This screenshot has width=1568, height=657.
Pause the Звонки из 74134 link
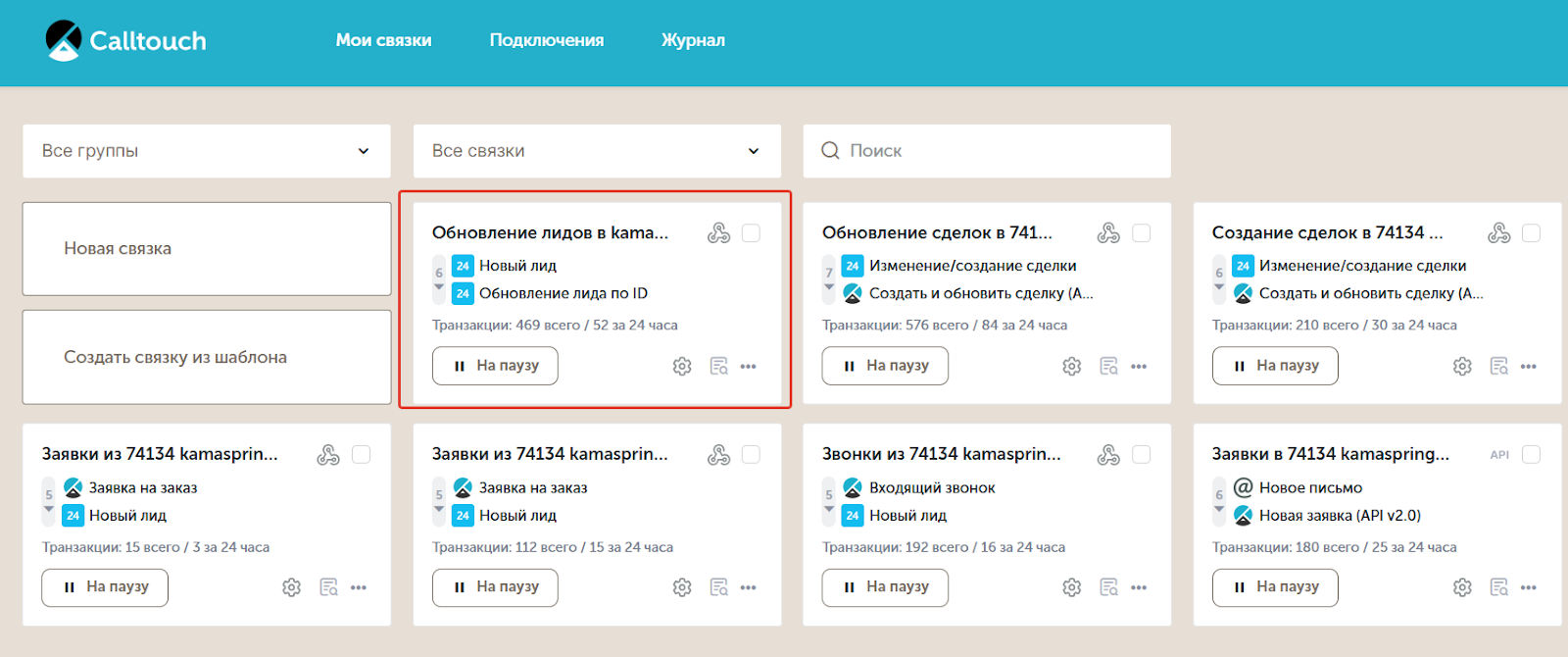(885, 587)
